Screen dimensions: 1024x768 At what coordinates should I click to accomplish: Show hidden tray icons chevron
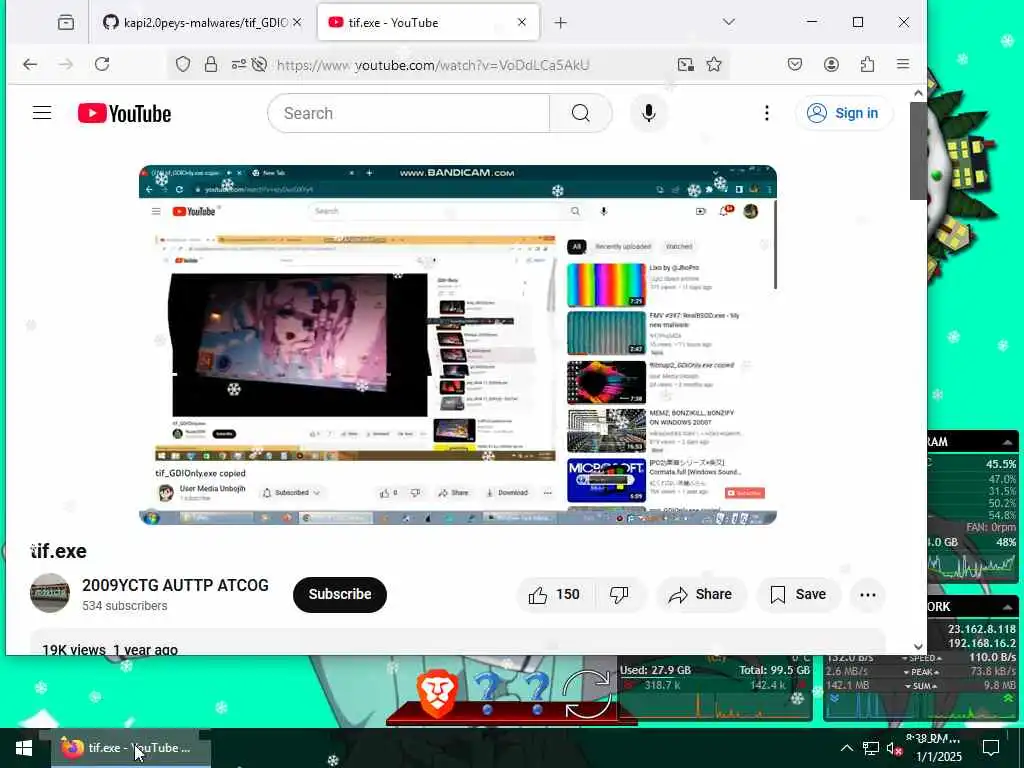846,748
